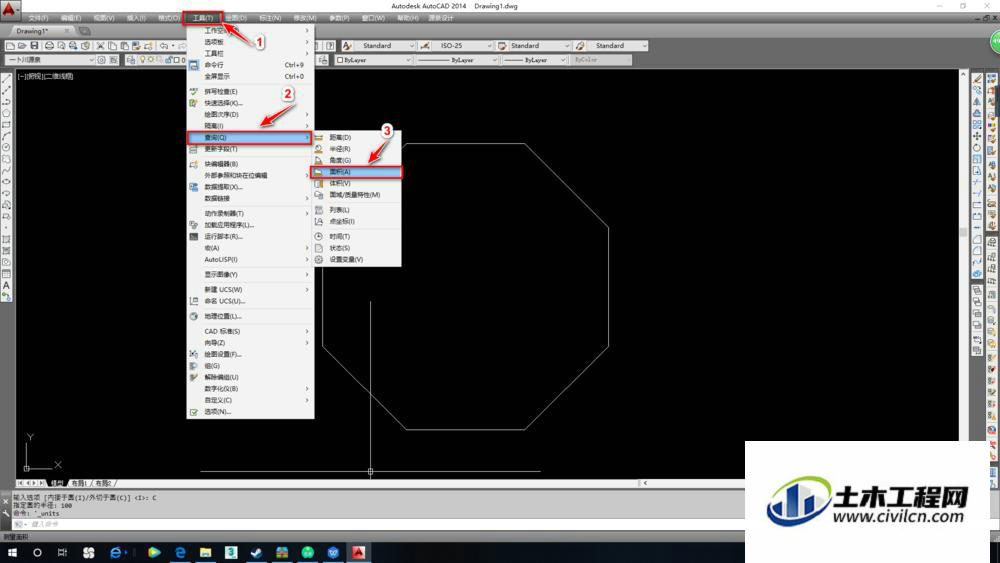
Task: Open the 工具(T) menu in menu bar
Action: pyautogui.click(x=203, y=18)
